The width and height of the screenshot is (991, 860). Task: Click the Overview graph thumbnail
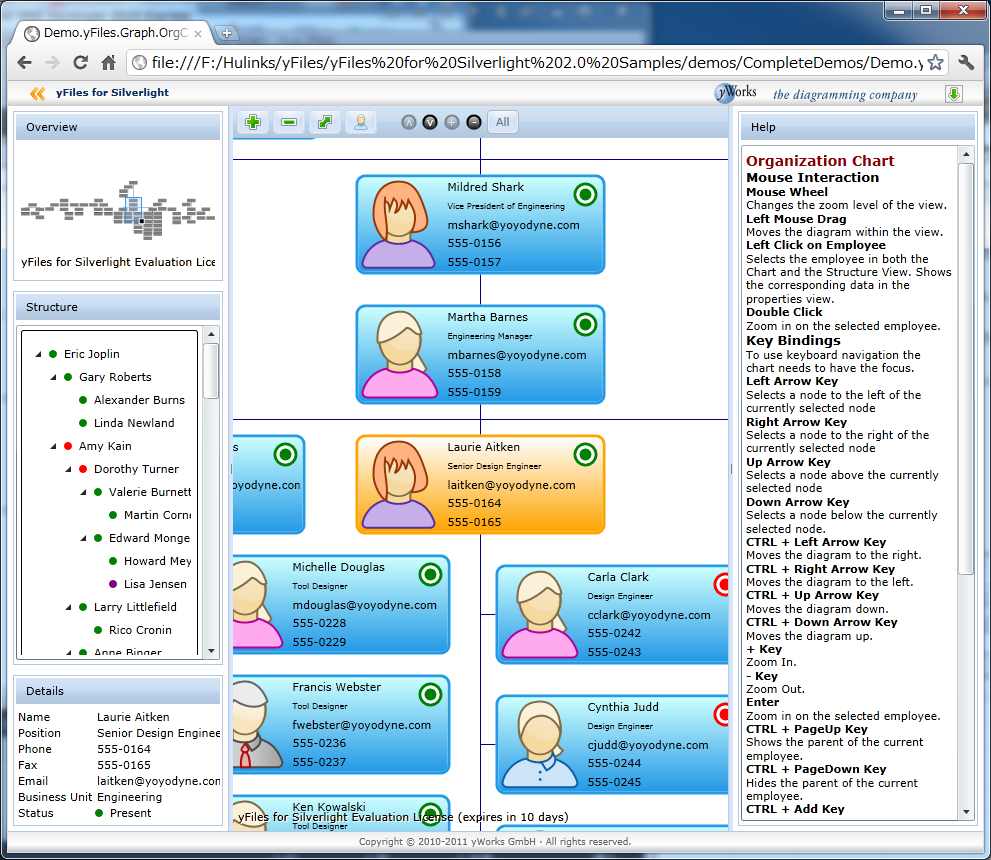tap(118, 210)
